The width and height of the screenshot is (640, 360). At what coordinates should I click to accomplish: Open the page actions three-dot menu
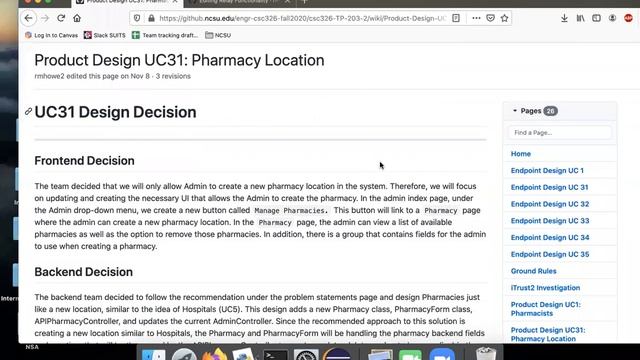[476, 18]
